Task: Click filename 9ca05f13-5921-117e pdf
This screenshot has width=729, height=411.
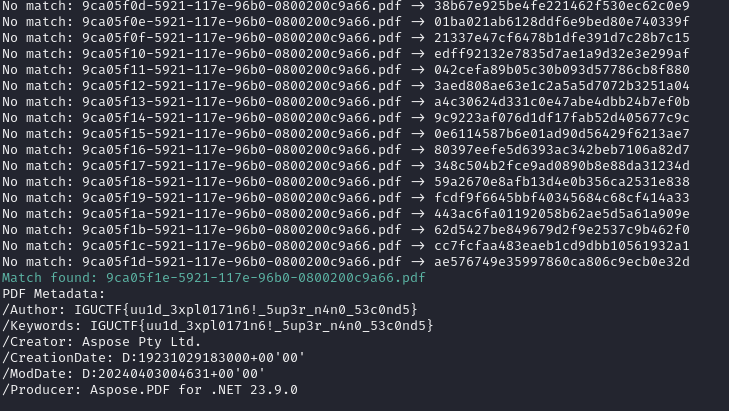Action: (242, 102)
